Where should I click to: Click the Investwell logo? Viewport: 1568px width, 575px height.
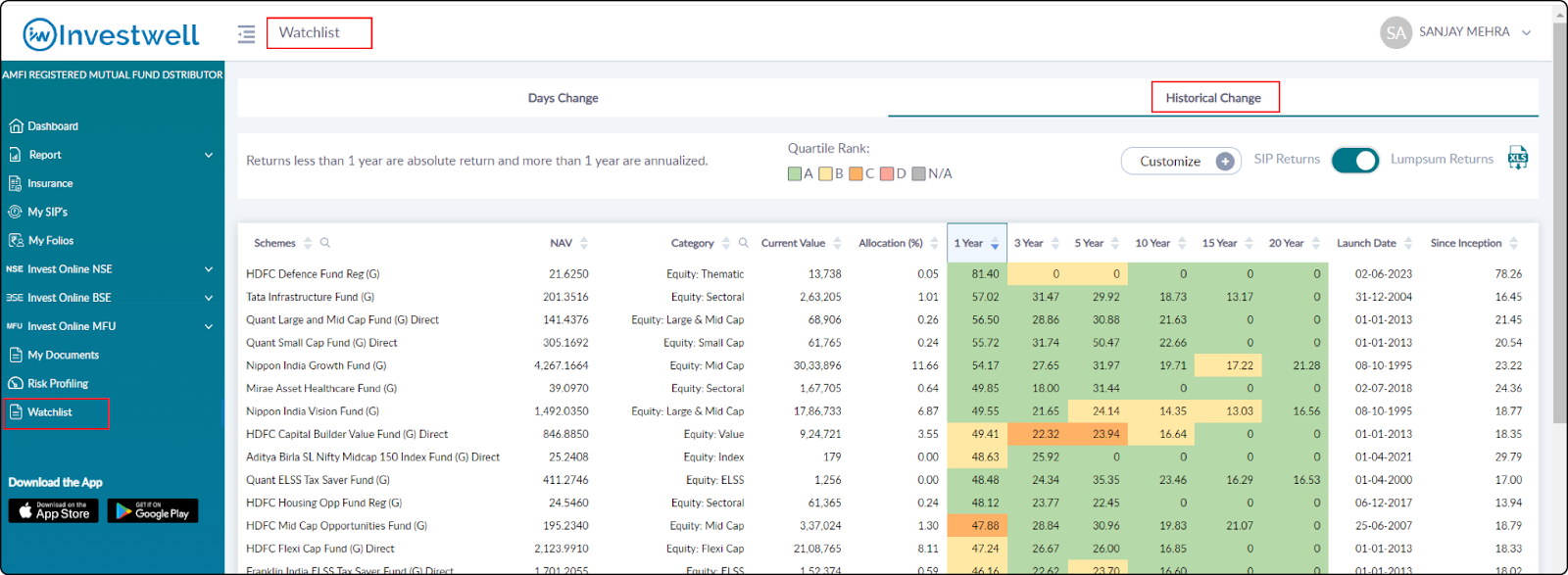click(111, 35)
